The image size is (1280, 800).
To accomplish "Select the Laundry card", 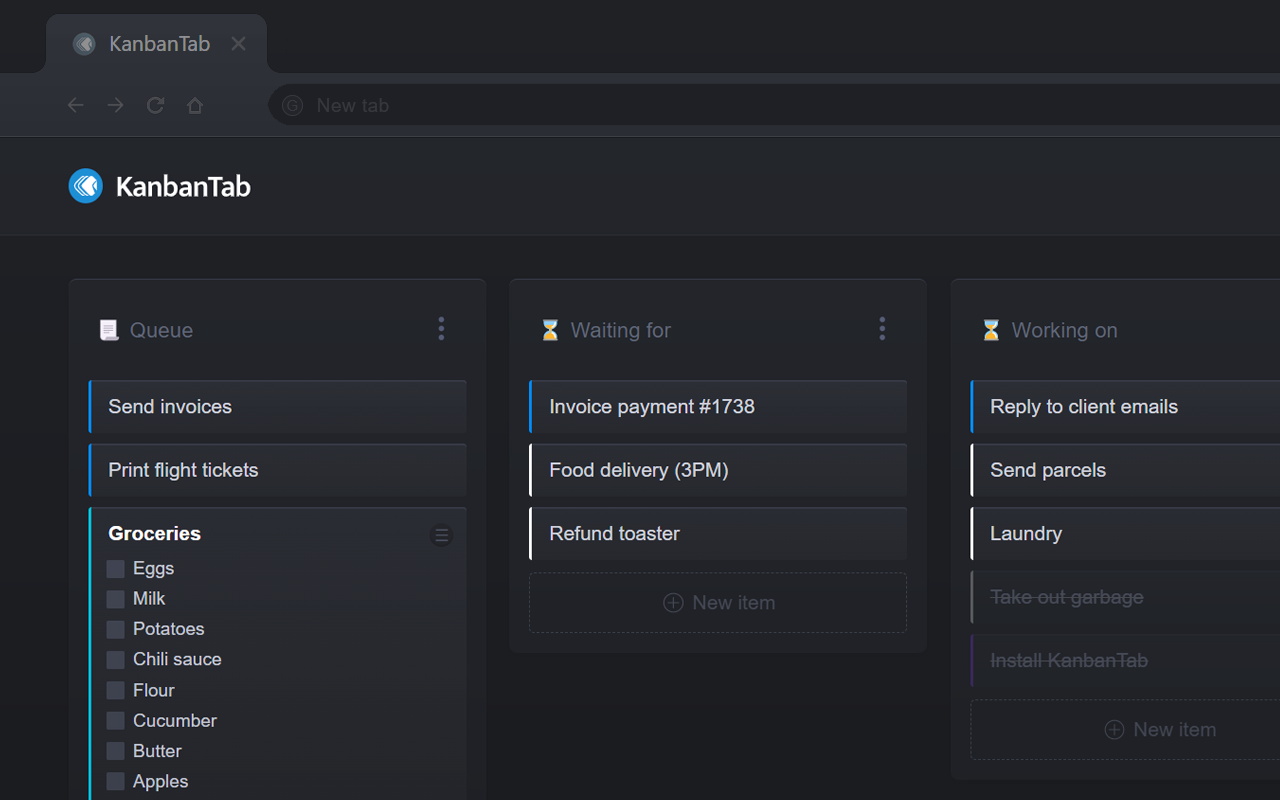I will 1125,534.
